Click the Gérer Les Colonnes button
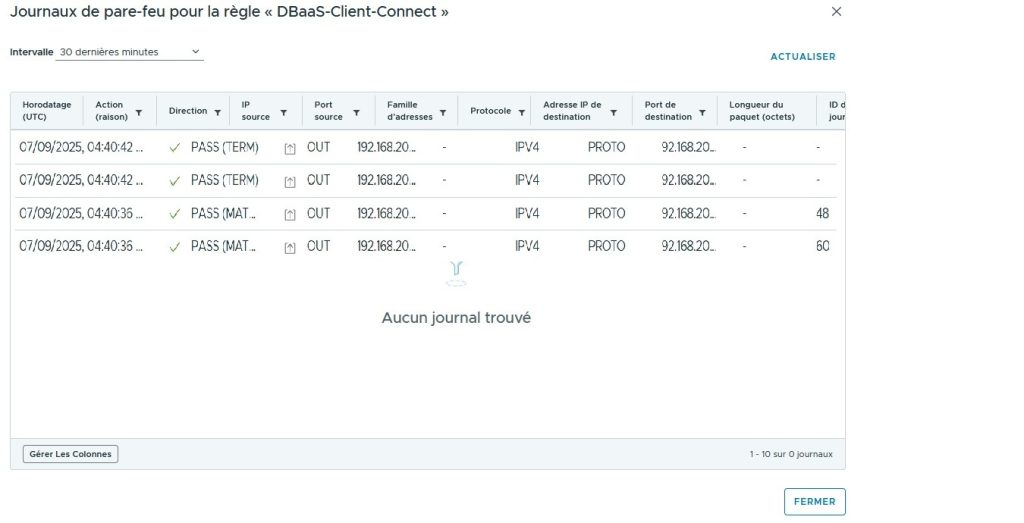 [x=70, y=454]
